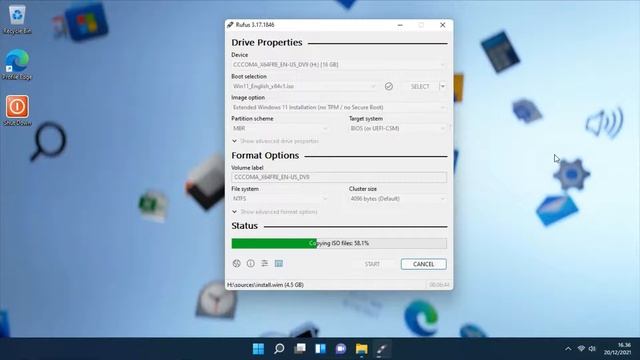Open the Rufus log icon
The height and width of the screenshot is (360, 640).
point(279,264)
